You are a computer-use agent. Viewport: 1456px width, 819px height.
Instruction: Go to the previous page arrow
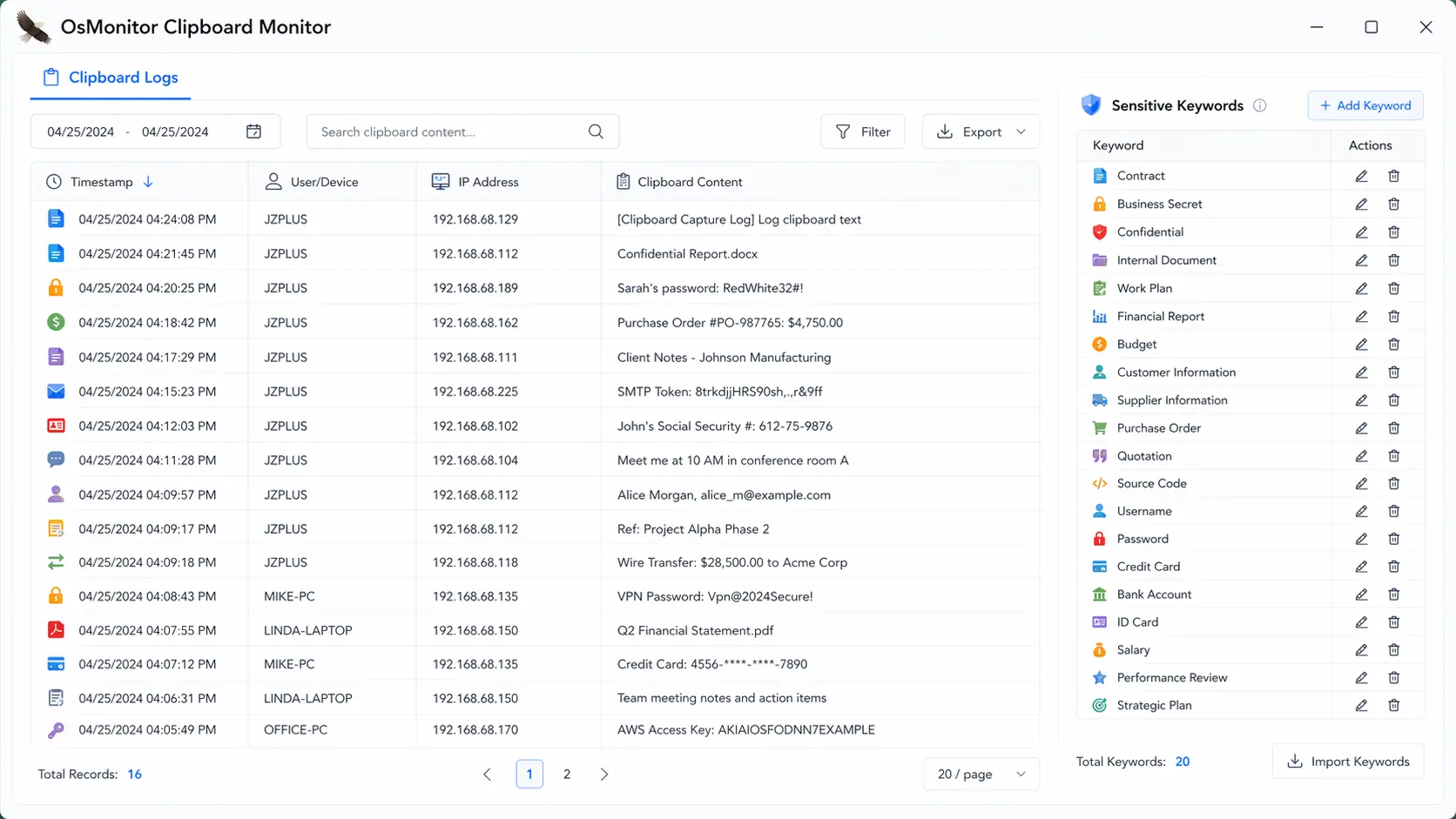point(487,774)
